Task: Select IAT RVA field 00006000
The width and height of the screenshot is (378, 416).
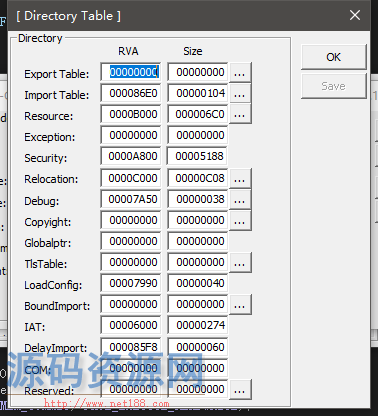Action: click(x=131, y=325)
